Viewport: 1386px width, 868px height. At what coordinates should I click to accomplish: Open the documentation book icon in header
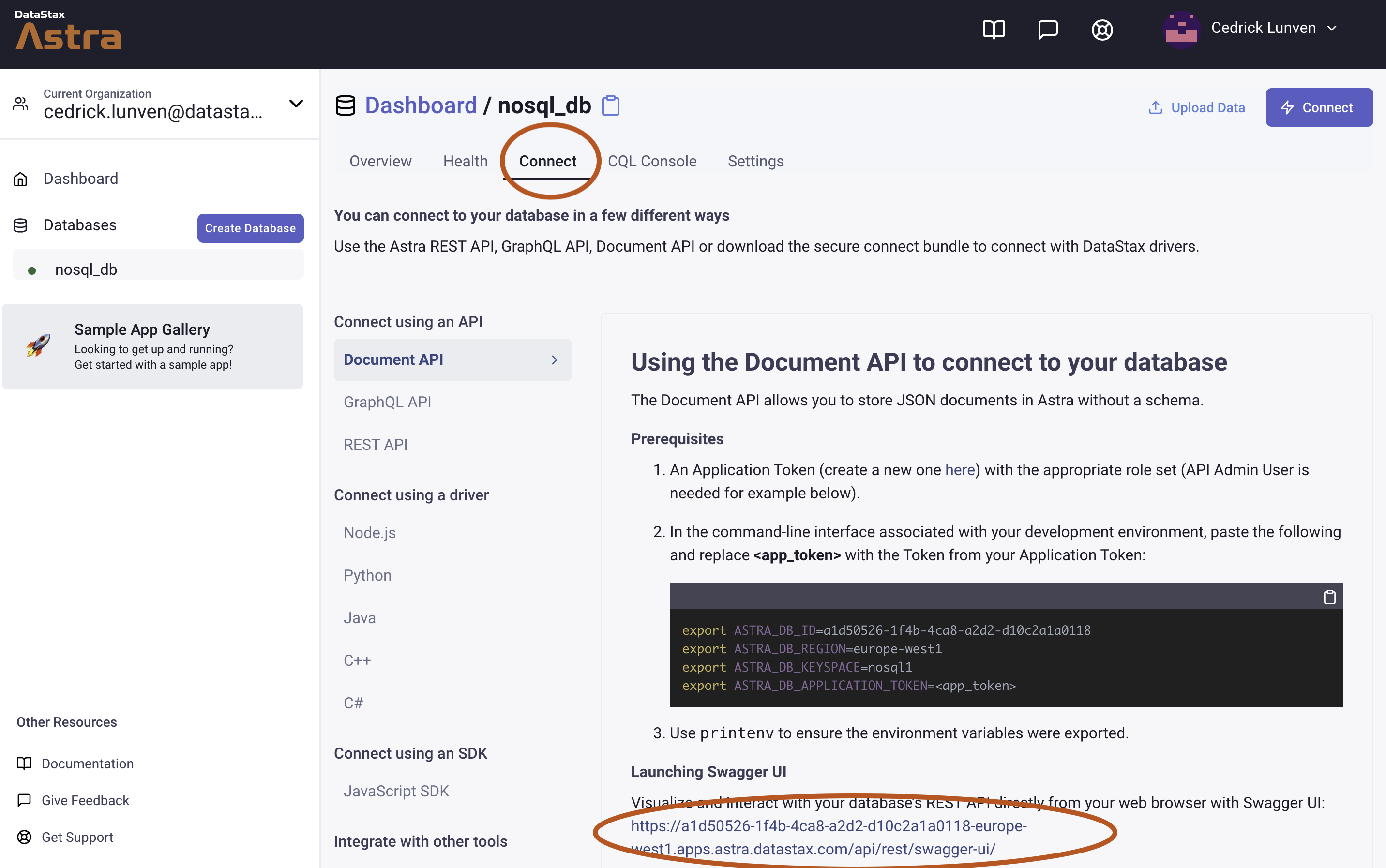[993, 29]
